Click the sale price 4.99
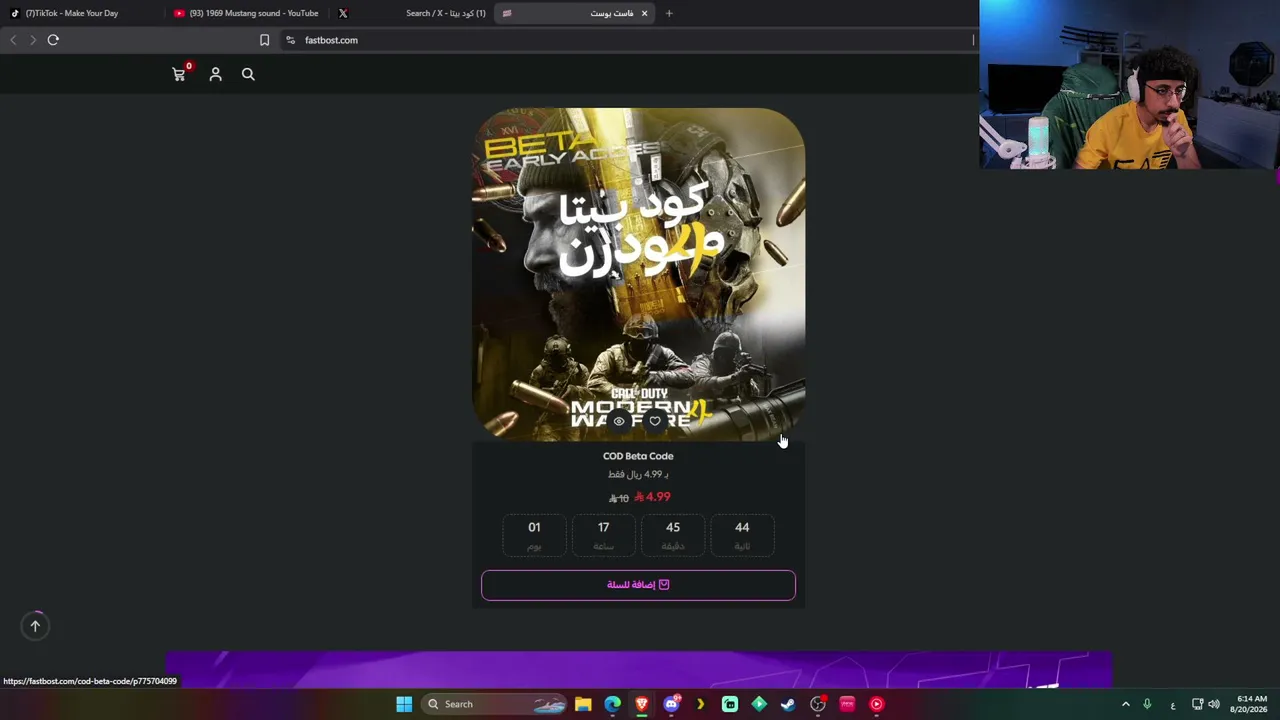Image resolution: width=1280 pixels, height=720 pixels. pyautogui.click(x=653, y=497)
